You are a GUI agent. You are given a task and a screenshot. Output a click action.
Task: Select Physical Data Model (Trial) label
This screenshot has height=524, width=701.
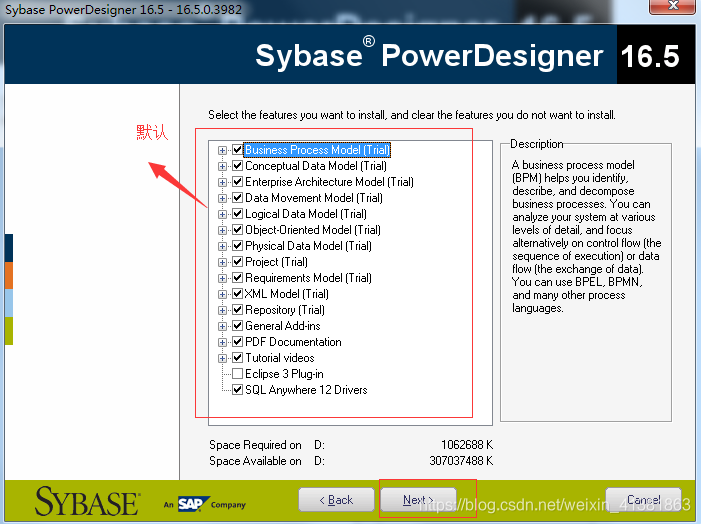tap(308, 246)
